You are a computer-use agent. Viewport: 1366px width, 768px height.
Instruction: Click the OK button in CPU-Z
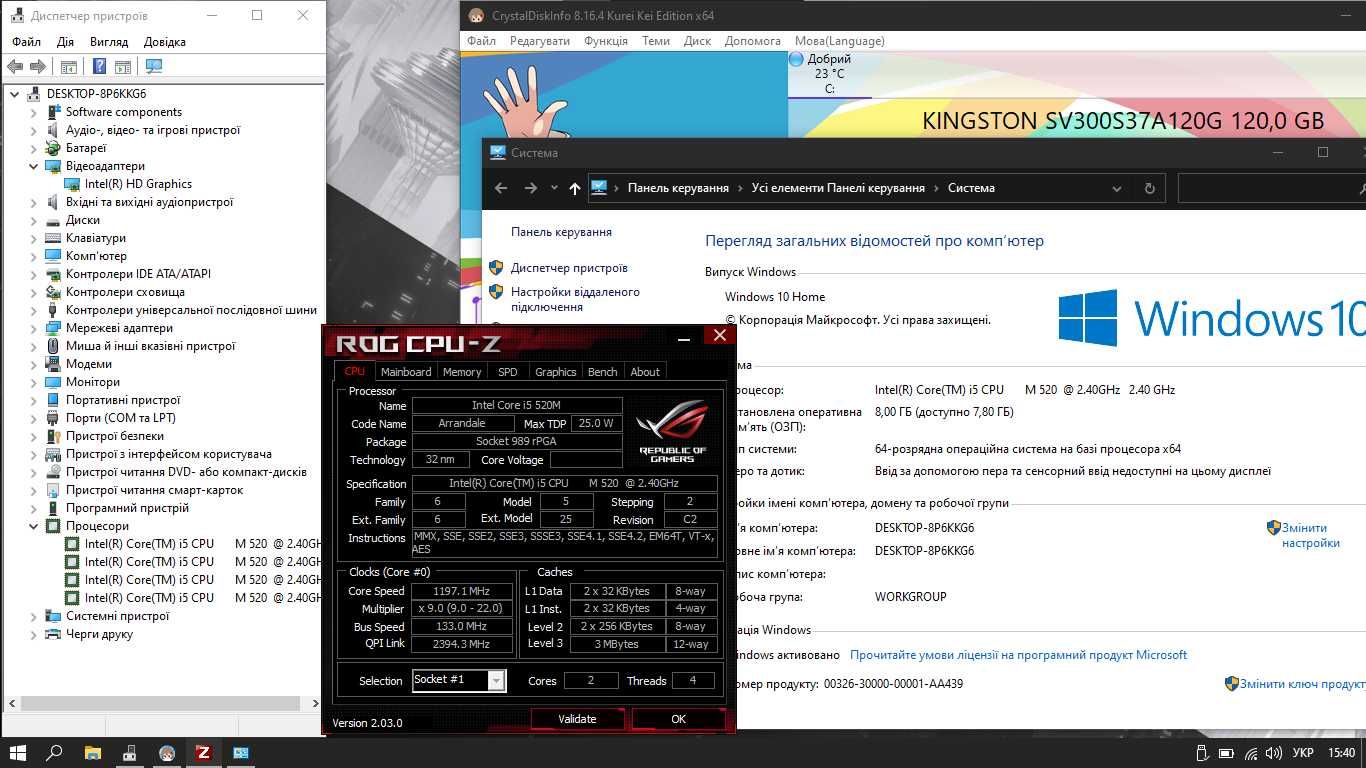coord(678,719)
